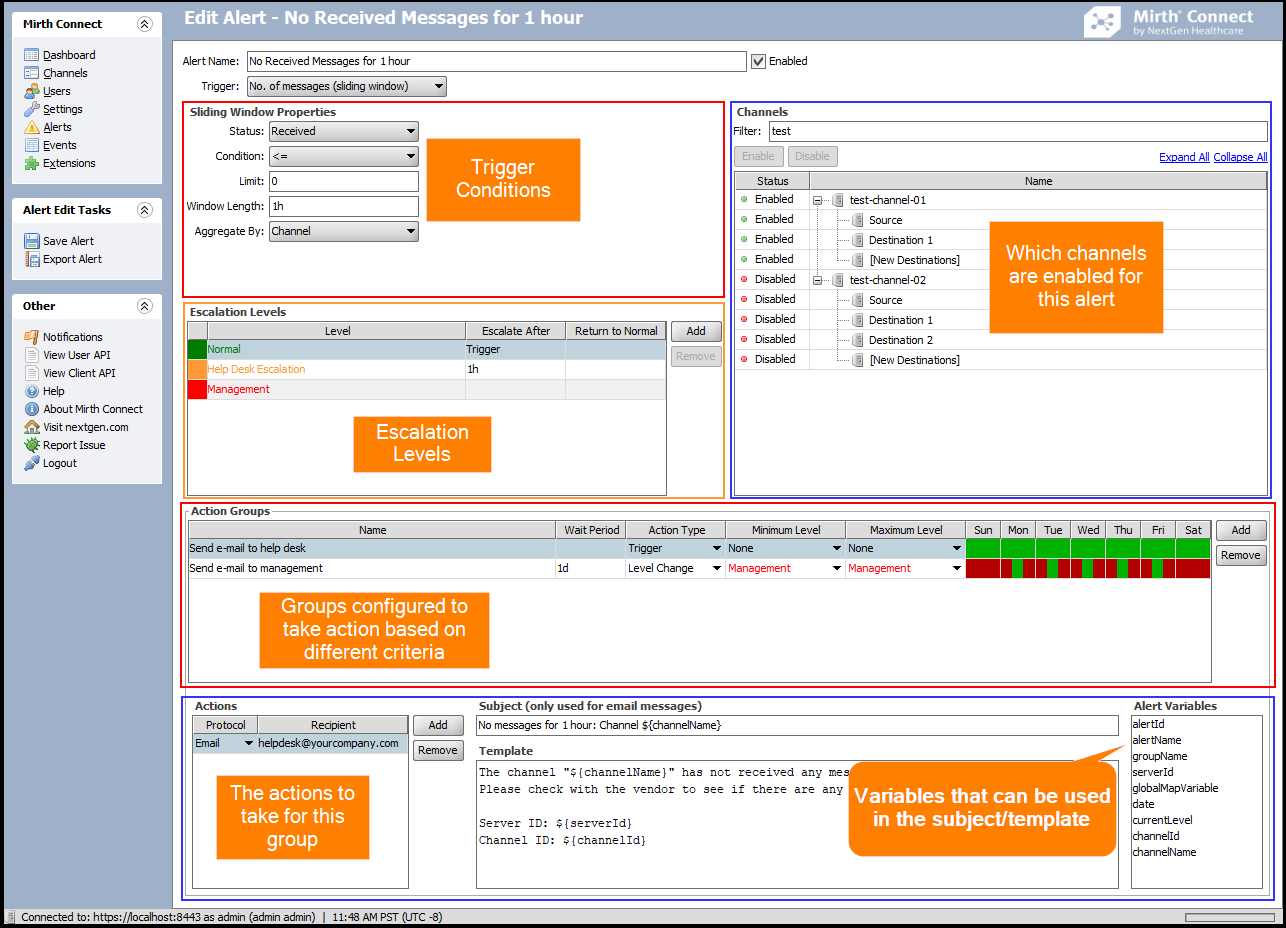Click the Expand All link

coord(1184,157)
